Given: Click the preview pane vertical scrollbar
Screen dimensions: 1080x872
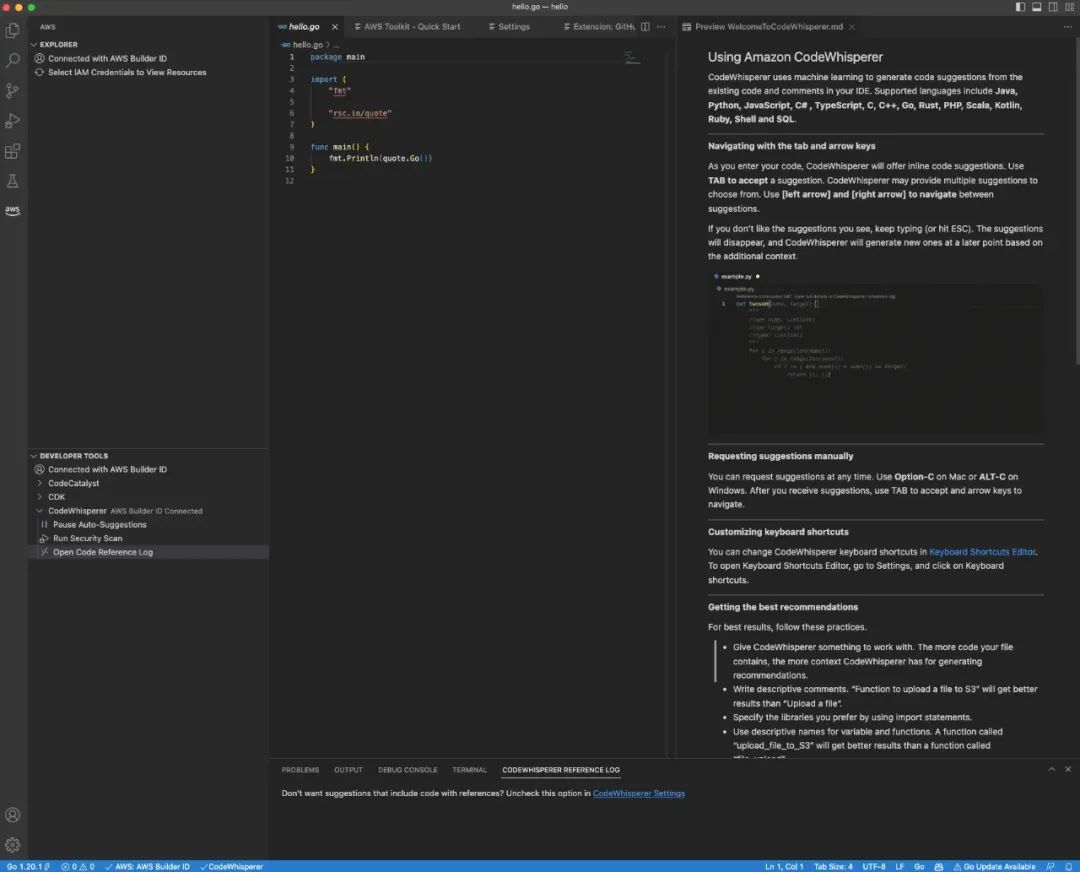Looking at the screenshot, I should point(1076,200).
